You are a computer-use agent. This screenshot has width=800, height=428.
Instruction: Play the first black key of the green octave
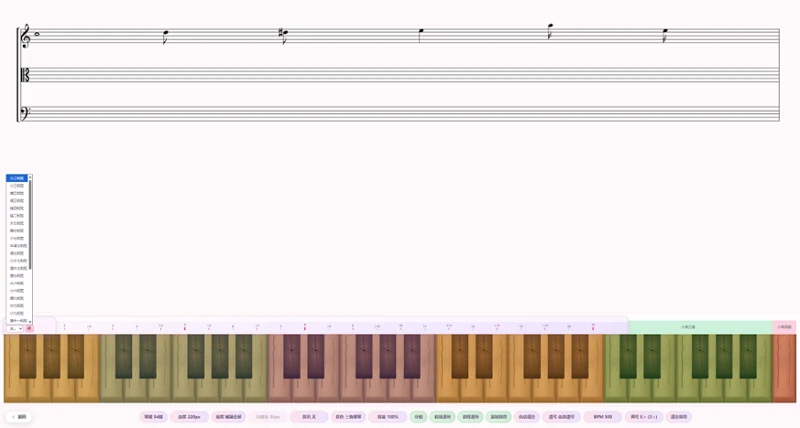(628, 356)
